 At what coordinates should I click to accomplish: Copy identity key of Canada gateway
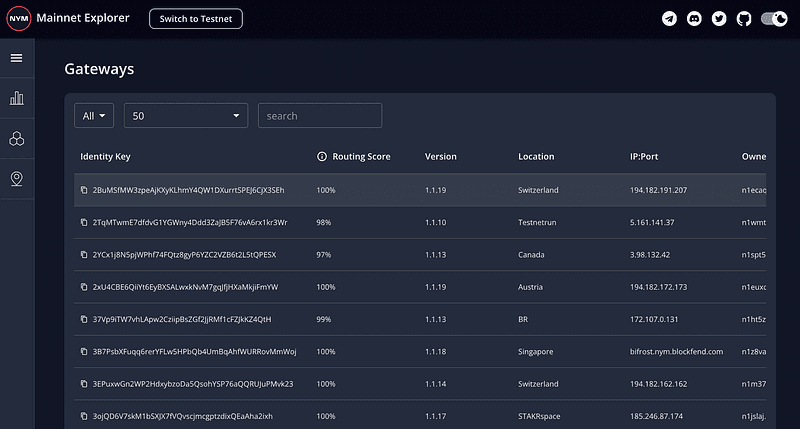[84, 255]
